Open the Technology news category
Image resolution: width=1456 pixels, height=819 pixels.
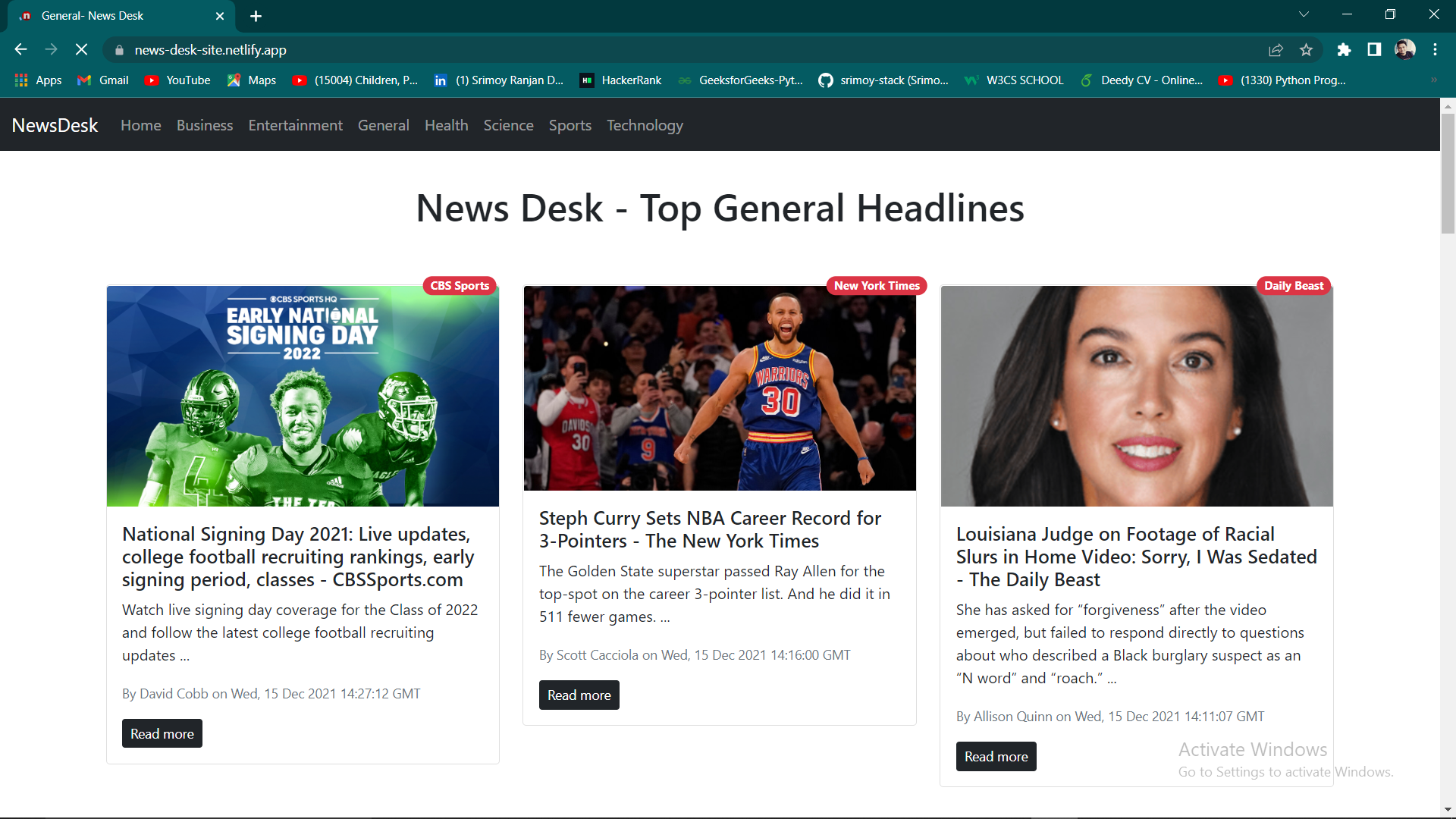tap(645, 125)
